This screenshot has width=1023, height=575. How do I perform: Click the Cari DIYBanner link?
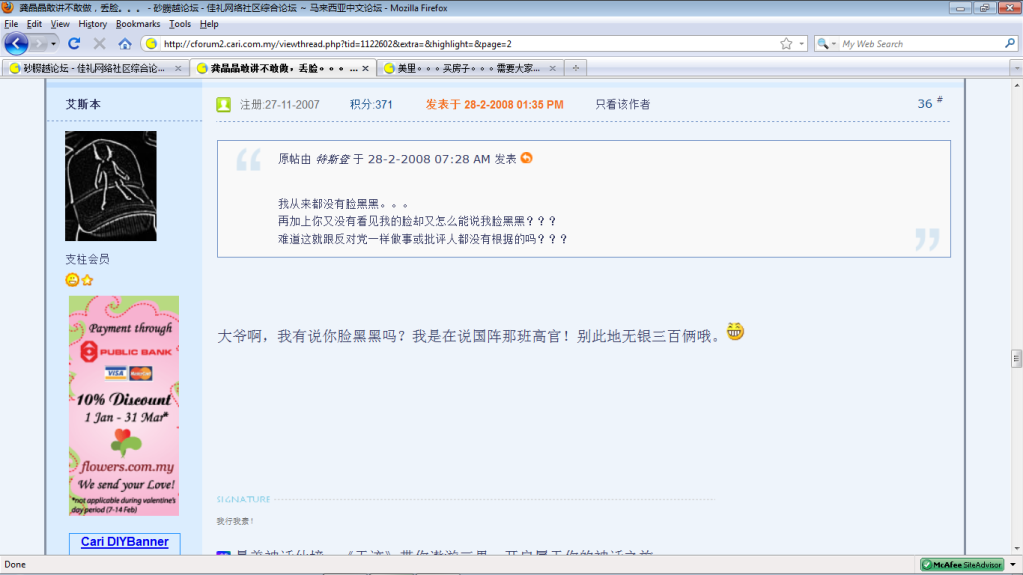click(124, 542)
